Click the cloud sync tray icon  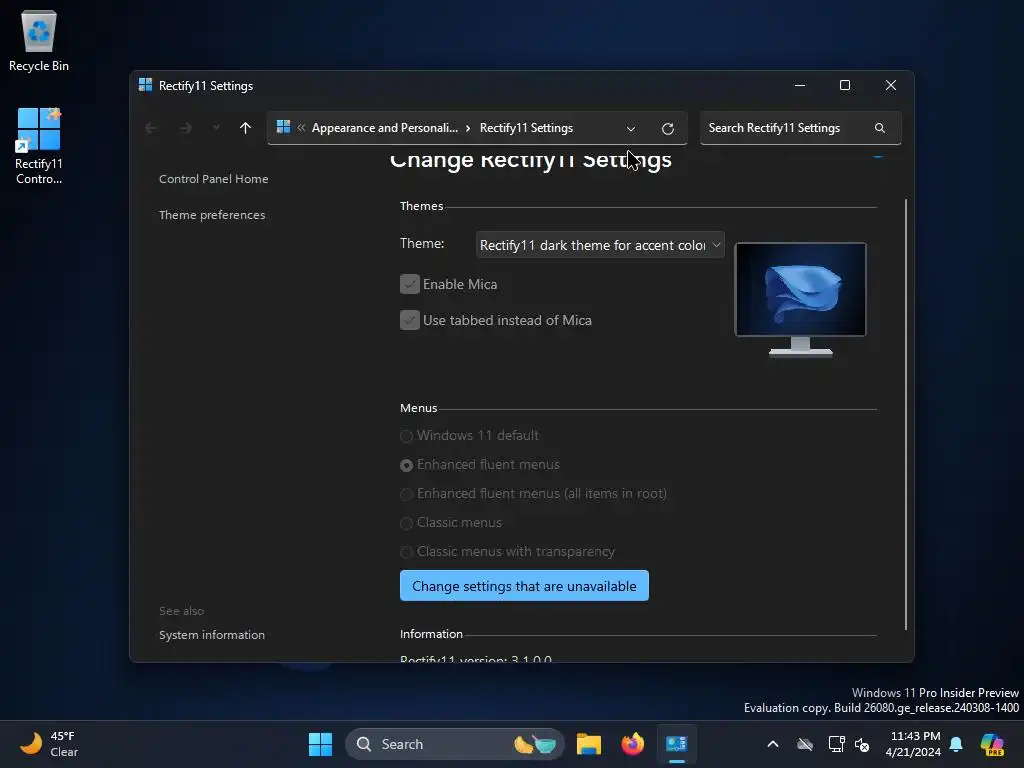click(805, 744)
